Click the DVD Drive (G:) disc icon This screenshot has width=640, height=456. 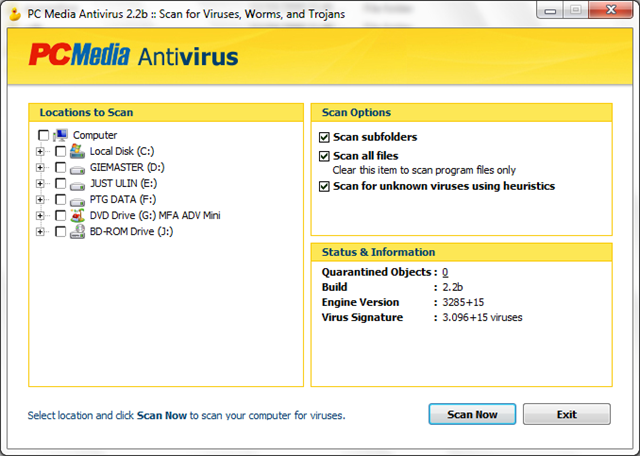click(x=77, y=215)
